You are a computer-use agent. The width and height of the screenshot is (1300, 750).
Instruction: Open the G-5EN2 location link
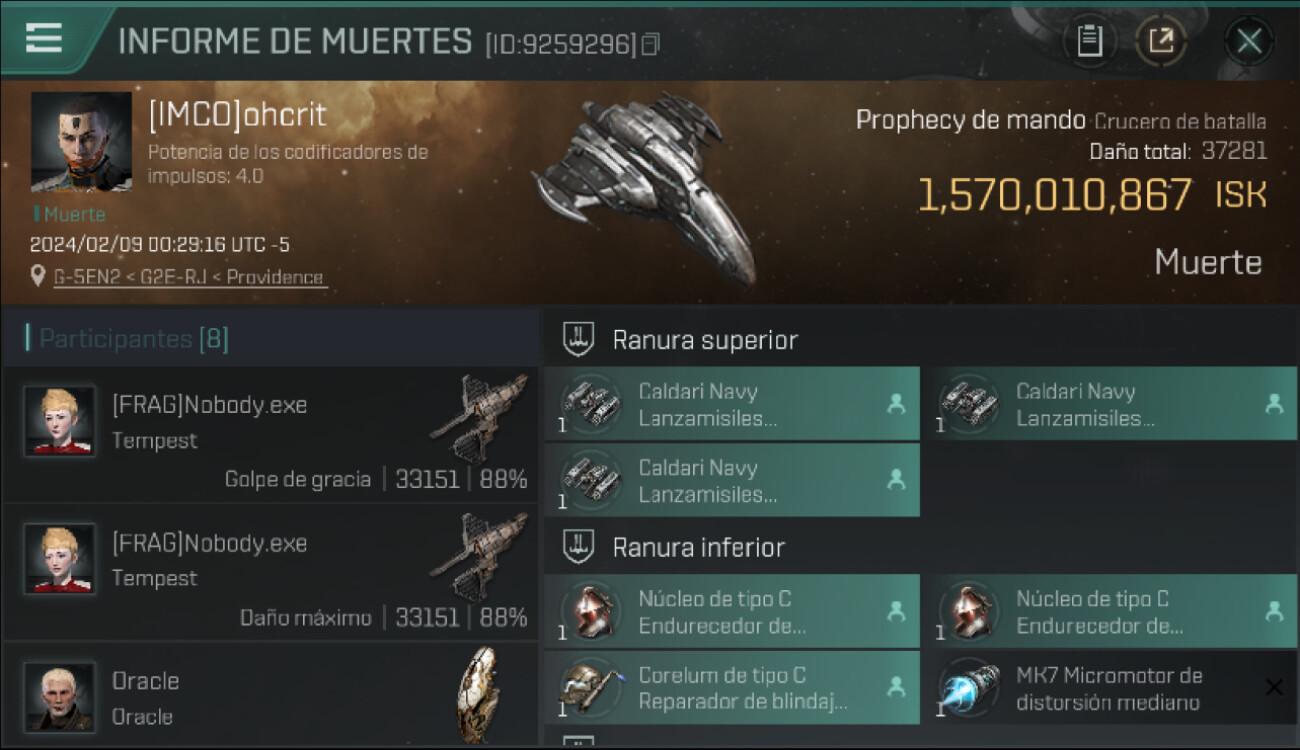coord(189,277)
